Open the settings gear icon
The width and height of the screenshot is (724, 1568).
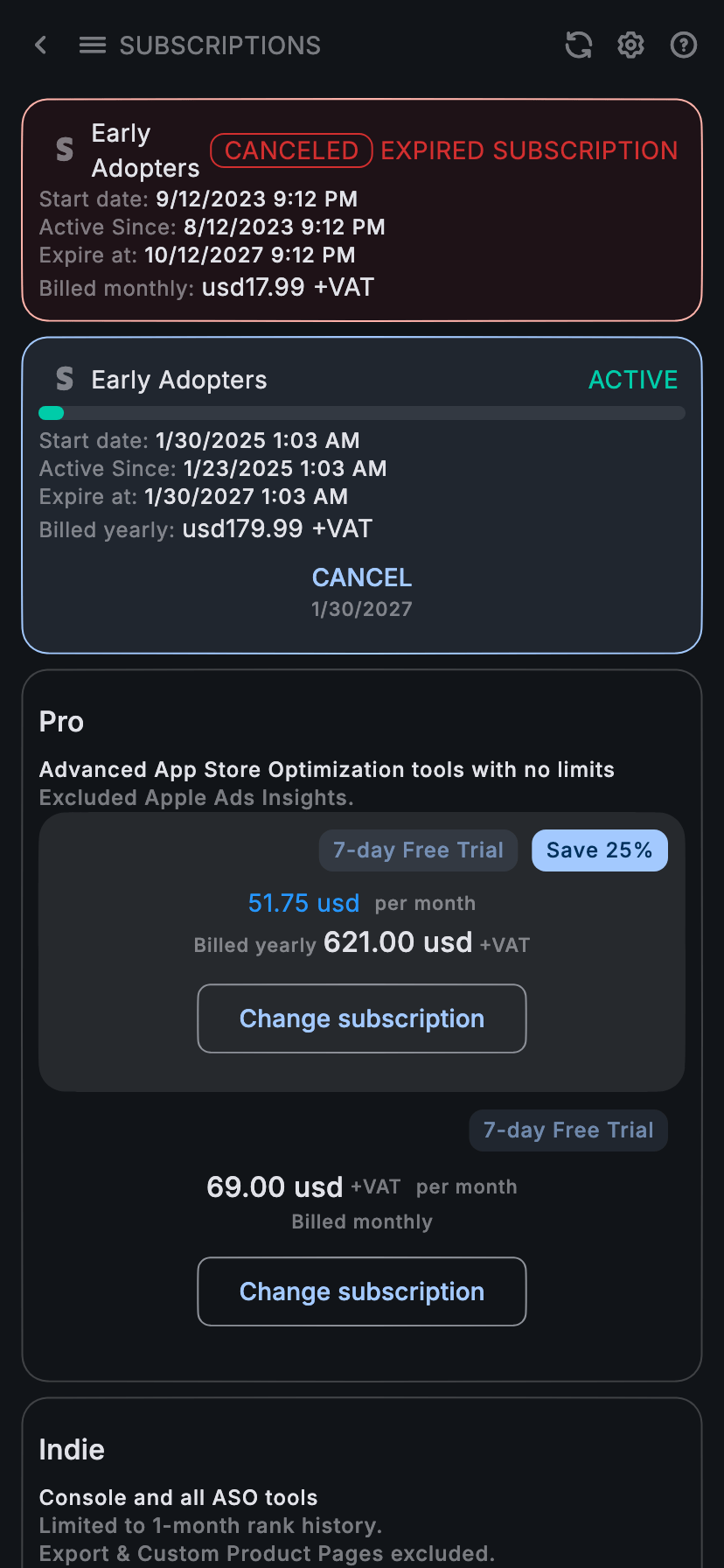point(630,45)
